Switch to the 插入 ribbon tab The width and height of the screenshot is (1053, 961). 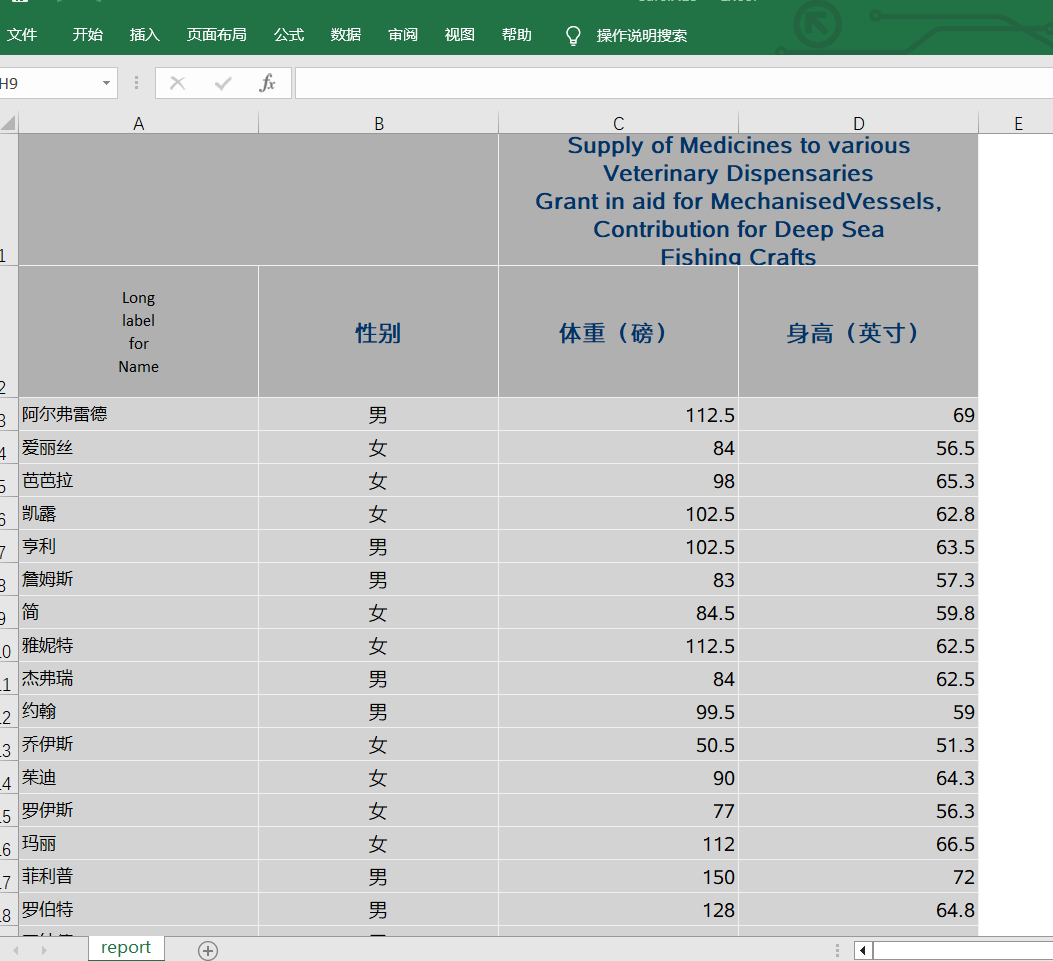[x=144, y=35]
